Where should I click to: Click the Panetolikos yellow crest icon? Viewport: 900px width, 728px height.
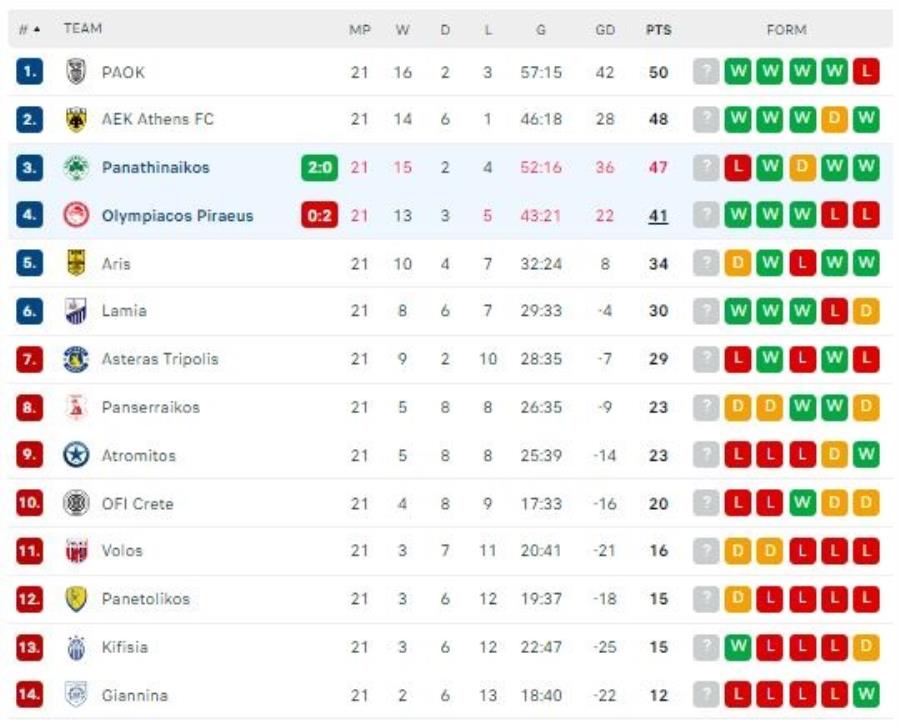76,599
